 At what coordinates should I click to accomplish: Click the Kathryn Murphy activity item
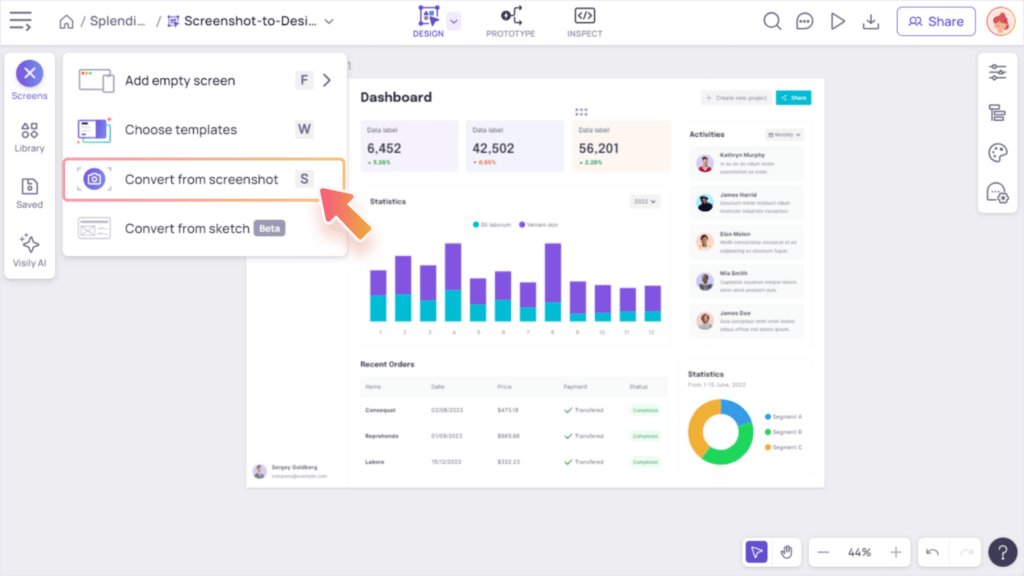tap(746, 163)
